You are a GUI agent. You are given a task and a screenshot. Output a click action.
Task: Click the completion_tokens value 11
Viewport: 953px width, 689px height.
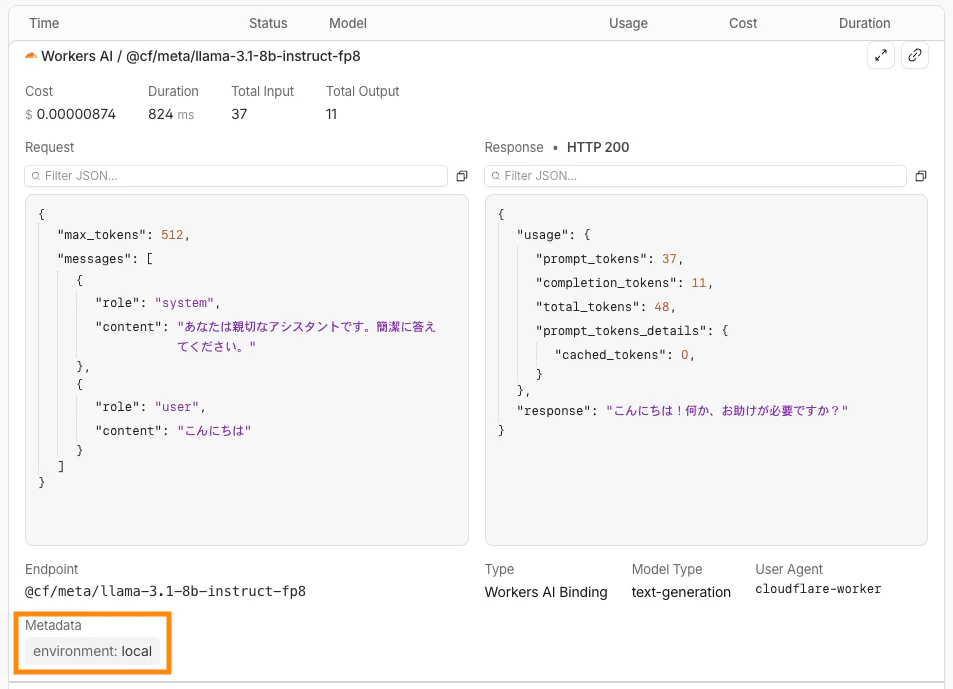(x=699, y=283)
